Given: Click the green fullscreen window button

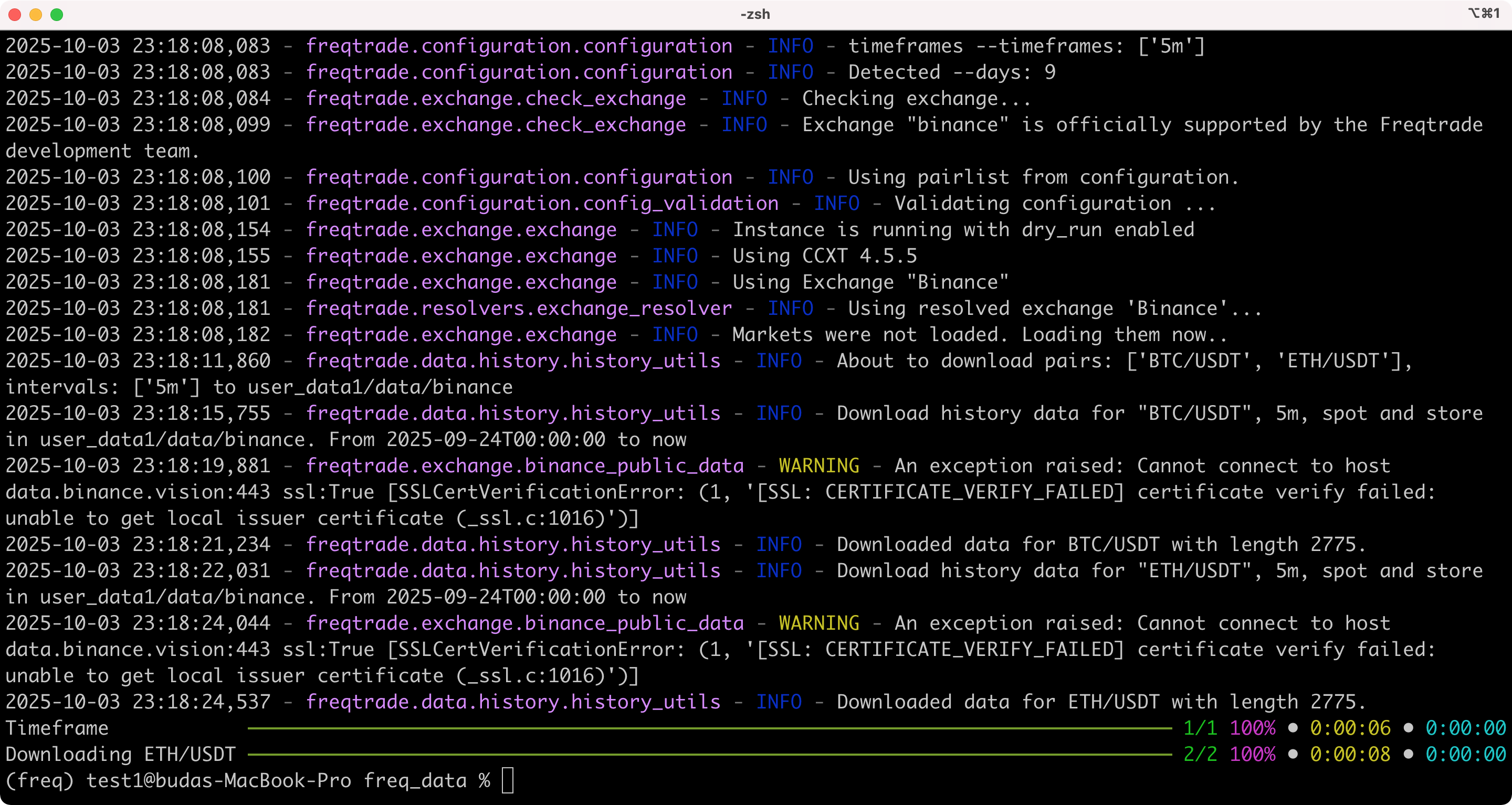Looking at the screenshot, I should [x=57, y=15].
